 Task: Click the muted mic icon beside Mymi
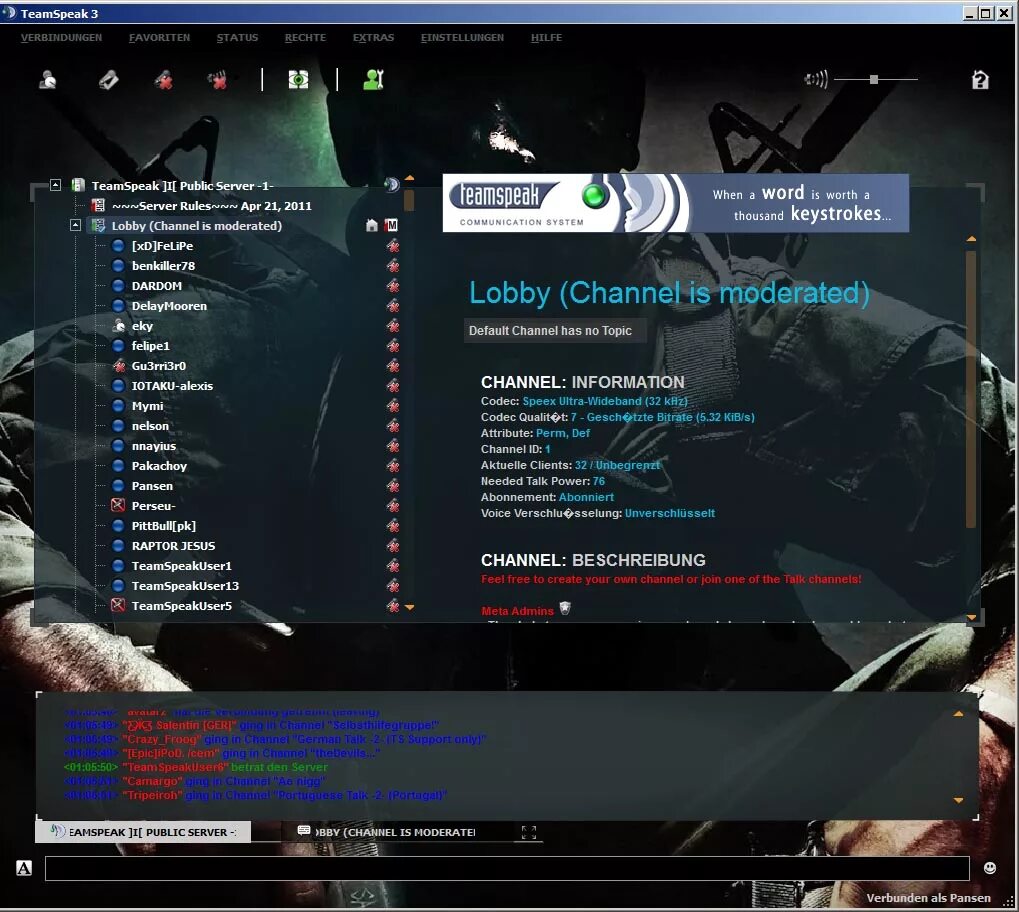tap(393, 406)
